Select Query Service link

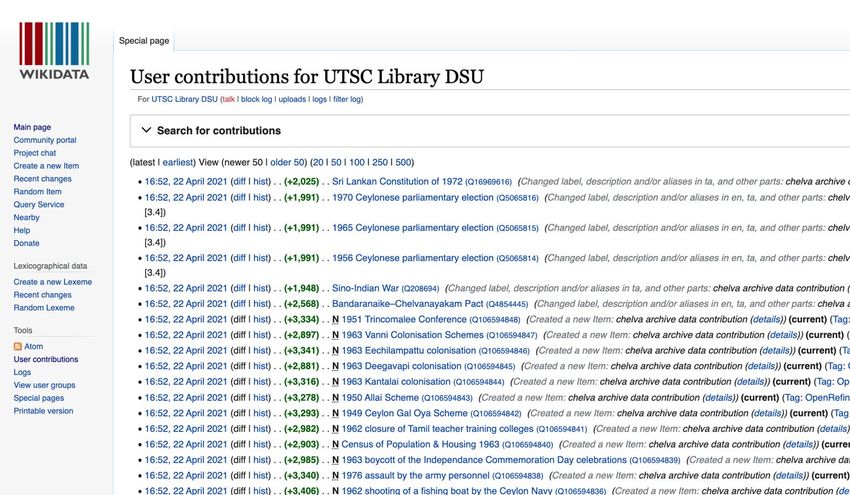tap(39, 205)
